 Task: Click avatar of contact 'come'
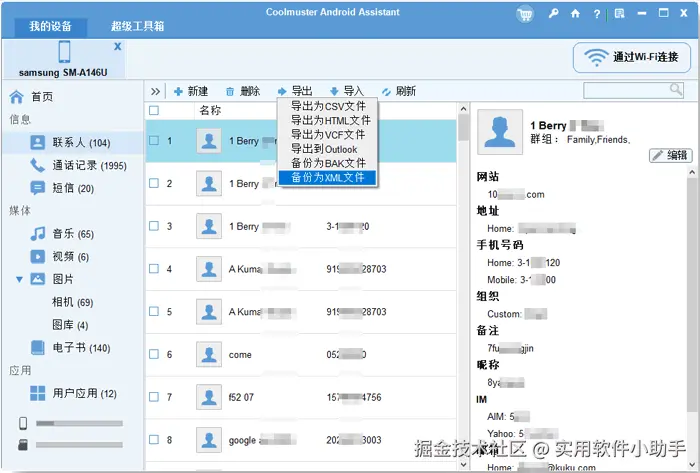(209, 354)
